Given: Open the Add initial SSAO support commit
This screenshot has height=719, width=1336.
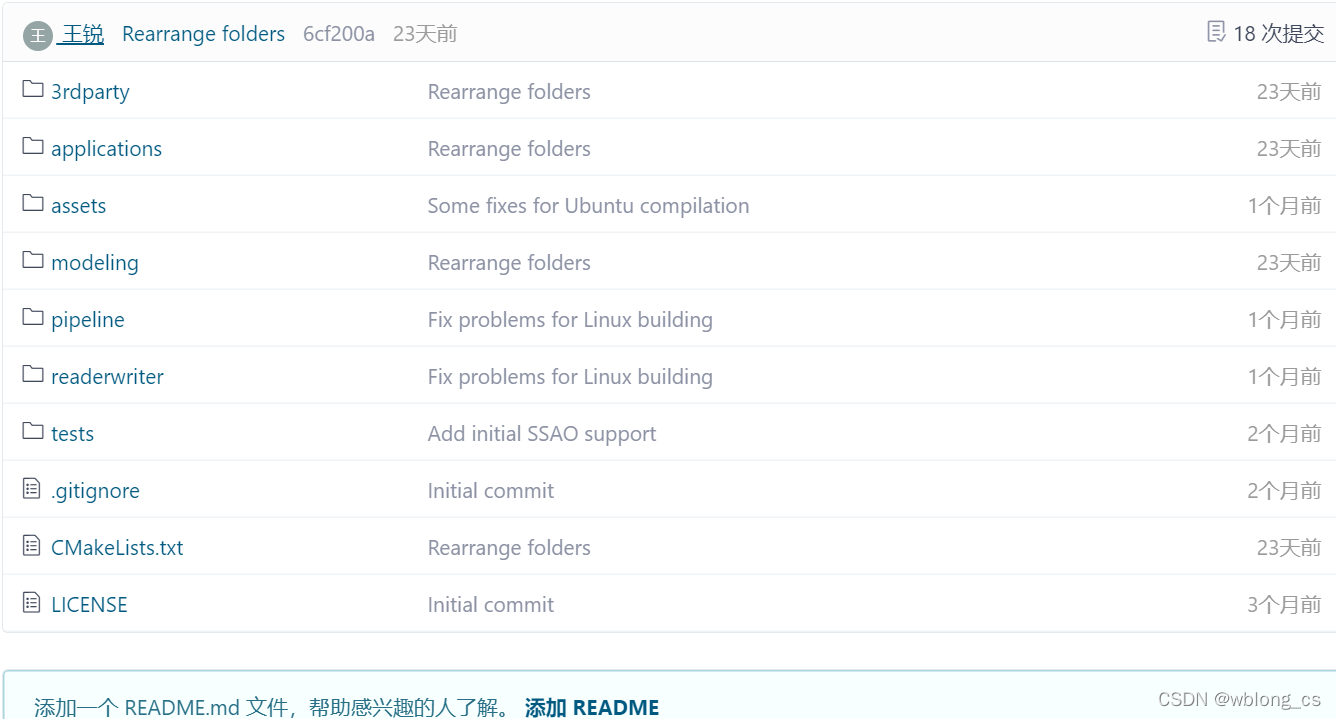Looking at the screenshot, I should pos(541,433).
